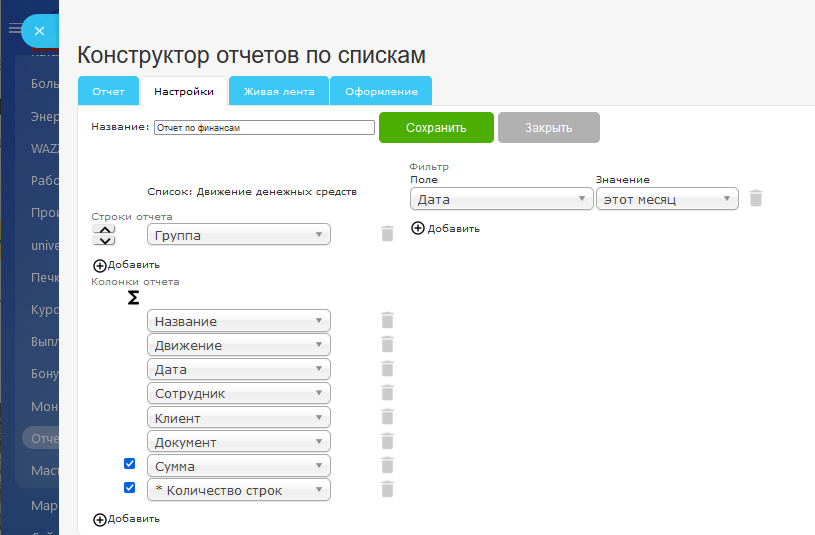Image resolution: width=815 pixels, height=535 pixels.
Task: Click the gray Закрыть button
Action: click(548, 128)
